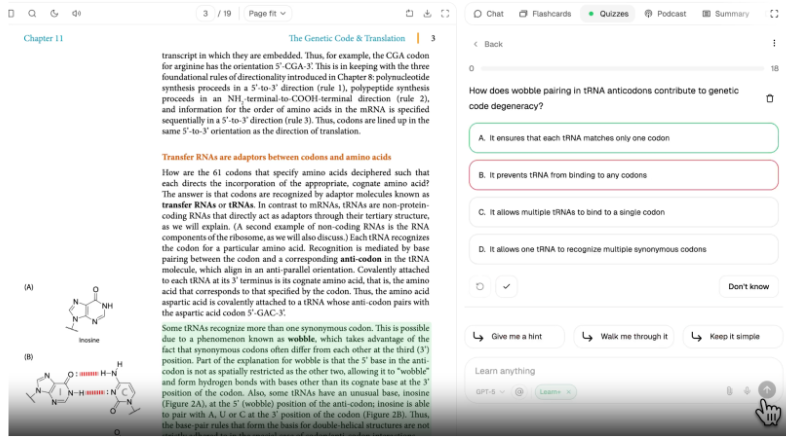
Task: Click the read aloud speaker icon
Action: pos(74,14)
